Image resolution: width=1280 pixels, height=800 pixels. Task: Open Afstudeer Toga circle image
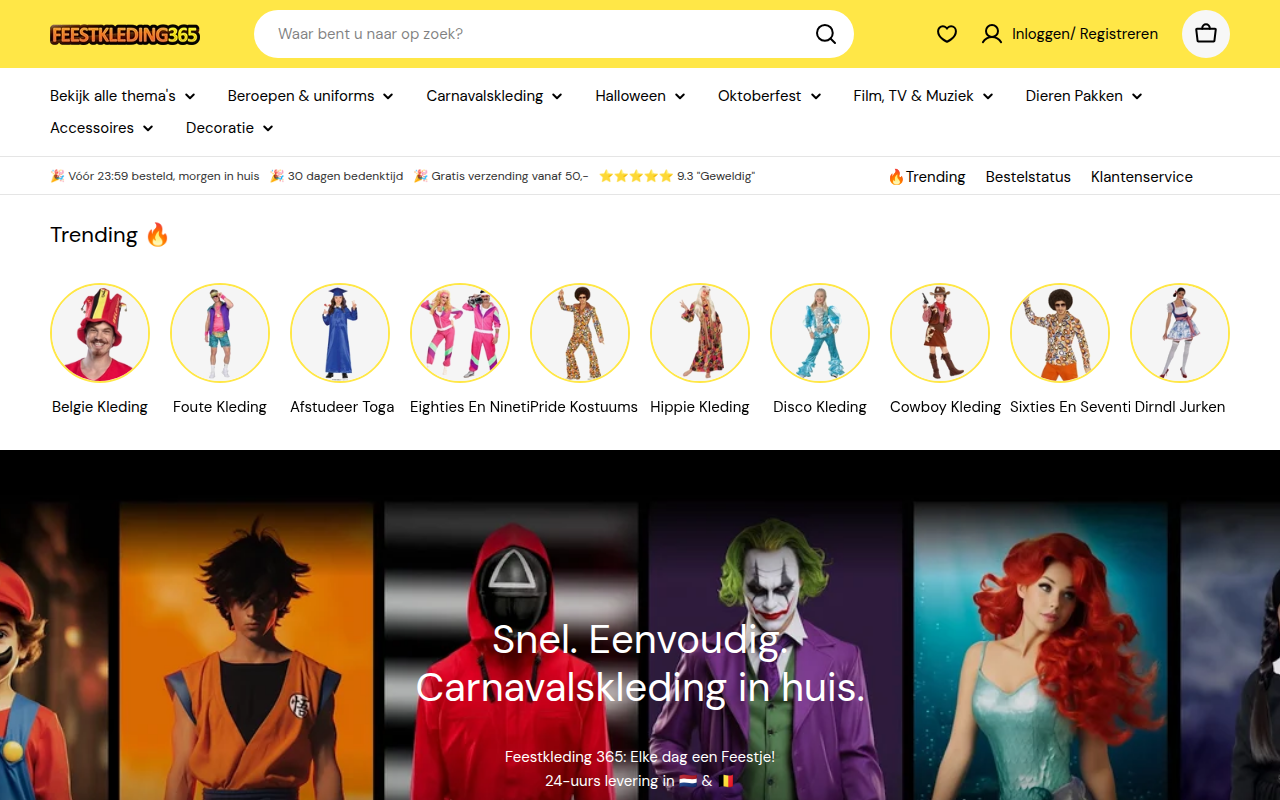340,333
